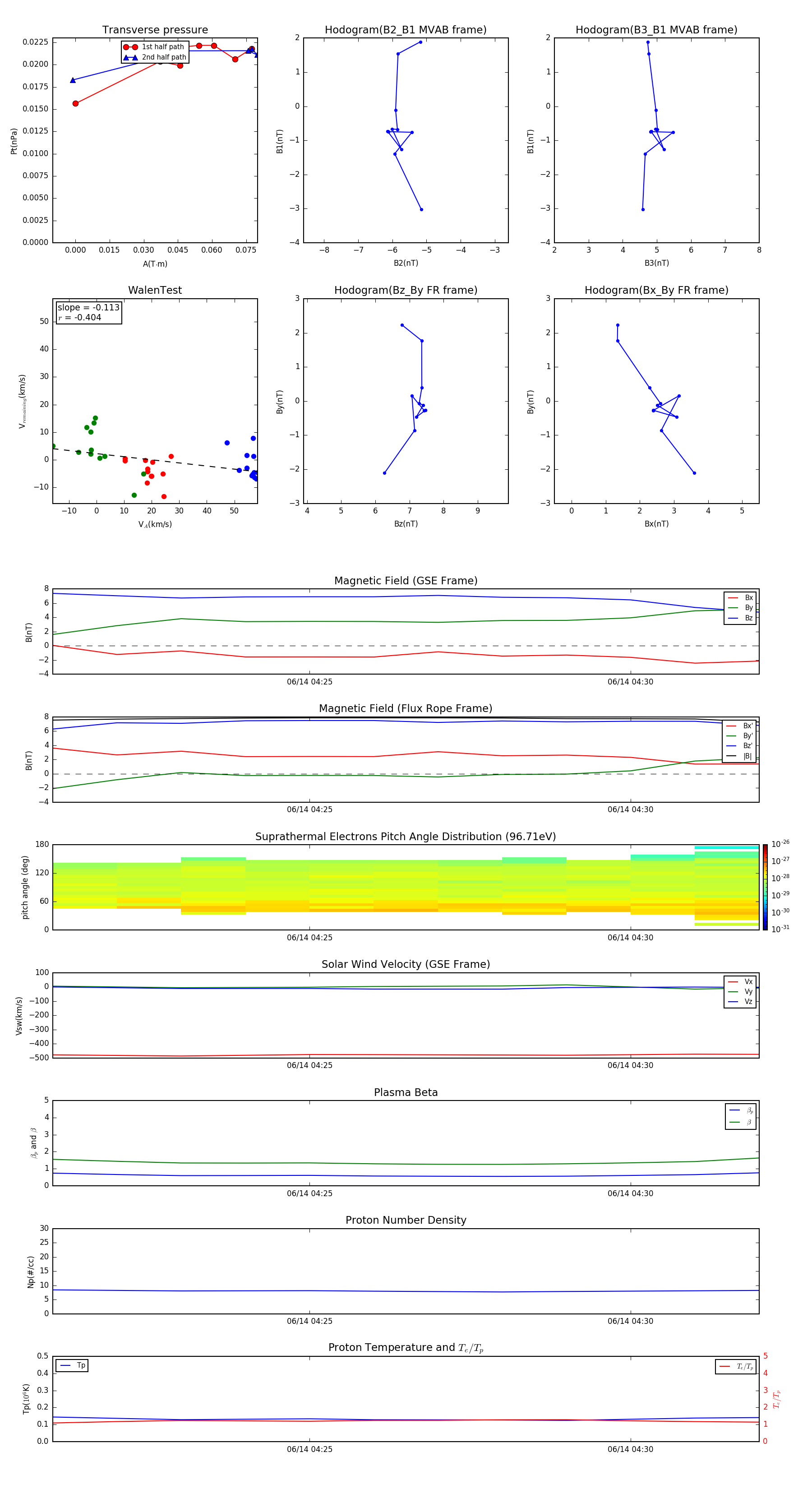Click the 'Proton Number Density' title
The height and width of the screenshot is (1489, 812).
[x=406, y=1220]
